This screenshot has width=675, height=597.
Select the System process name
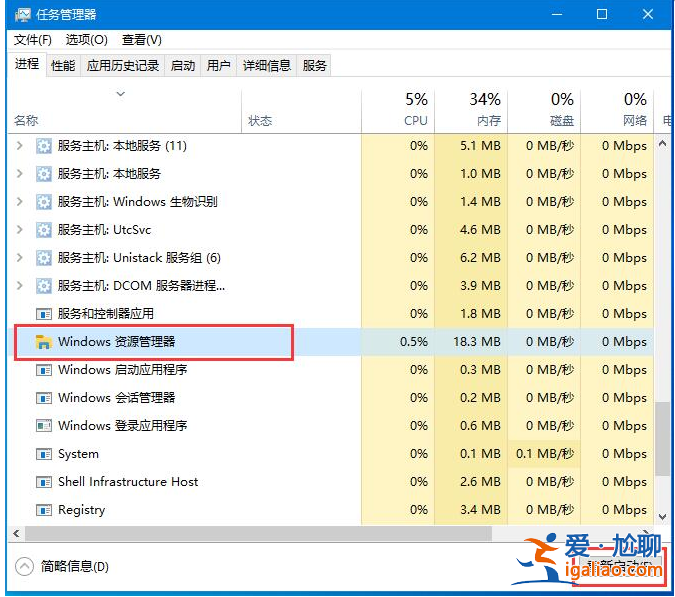pyautogui.click(x=78, y=454)
